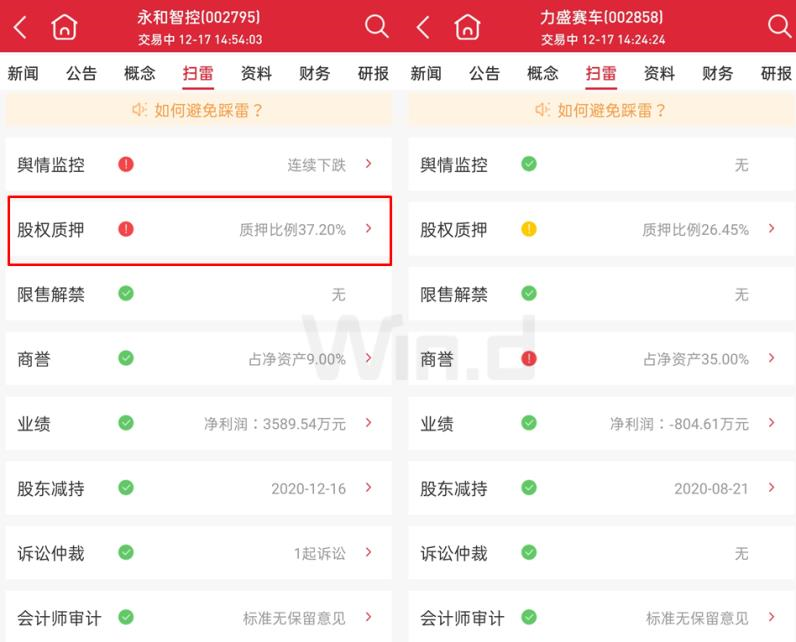The height and width of the screenshot is (642, 796).
Task: Switch to 研报 tab for 力盛赛车
Action: tap(776, 74)
